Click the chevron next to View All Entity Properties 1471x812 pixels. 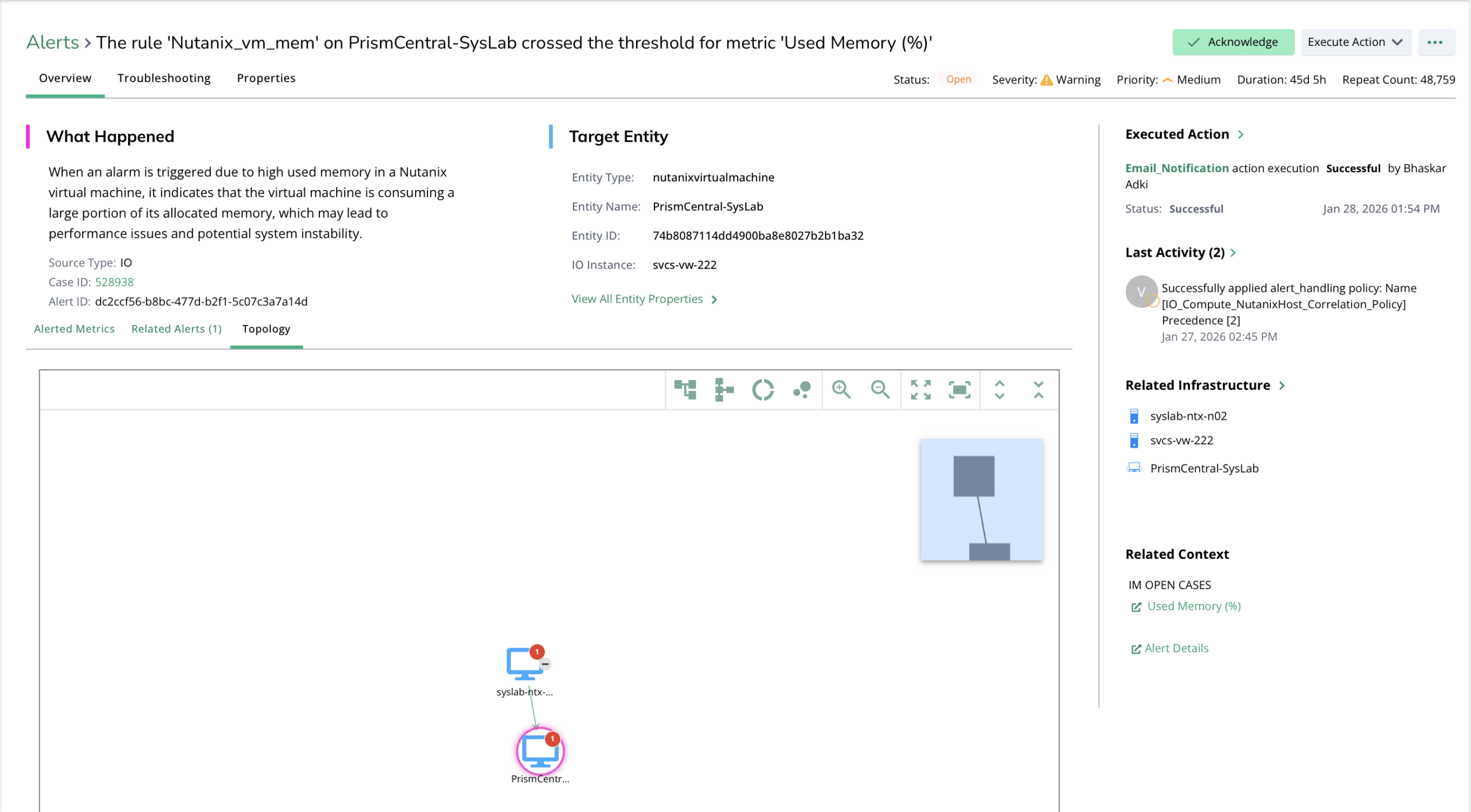714,300
